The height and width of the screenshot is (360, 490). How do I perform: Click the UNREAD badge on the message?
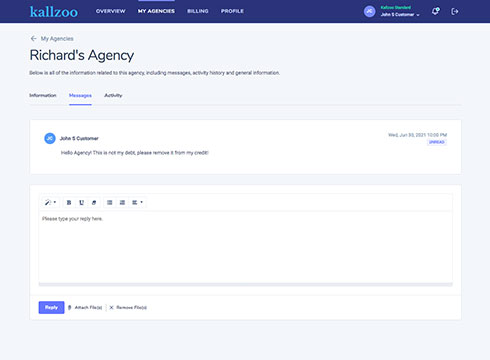point(437,142)
